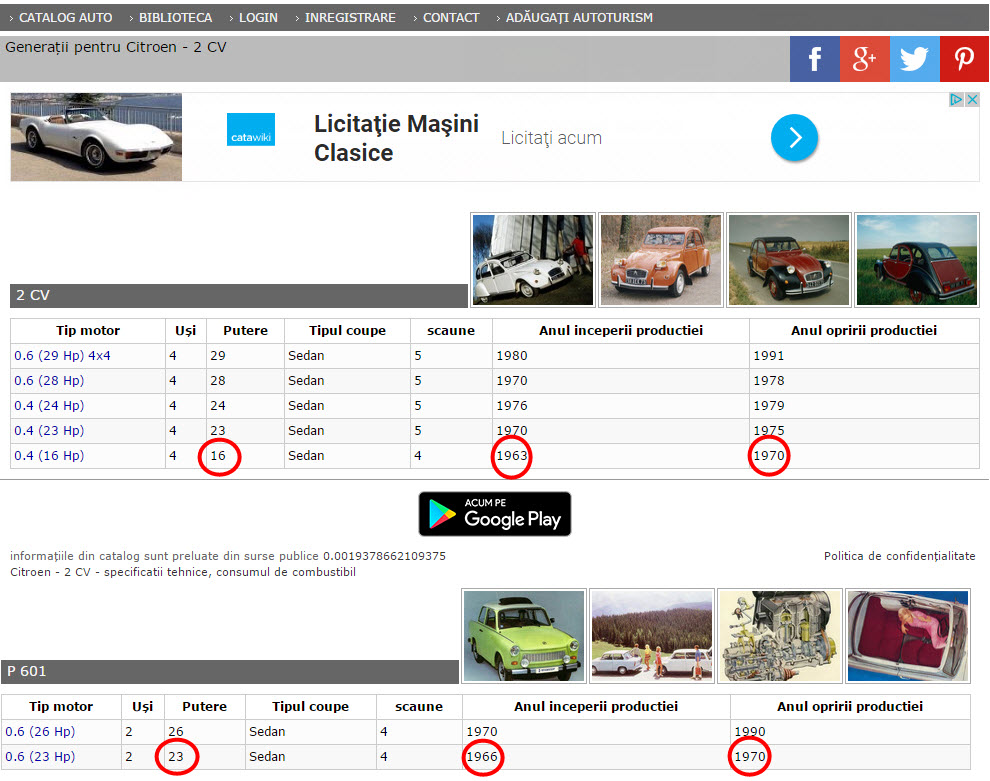
Task: Click P 601 table Uși header
Action: [x=143, y=706]
